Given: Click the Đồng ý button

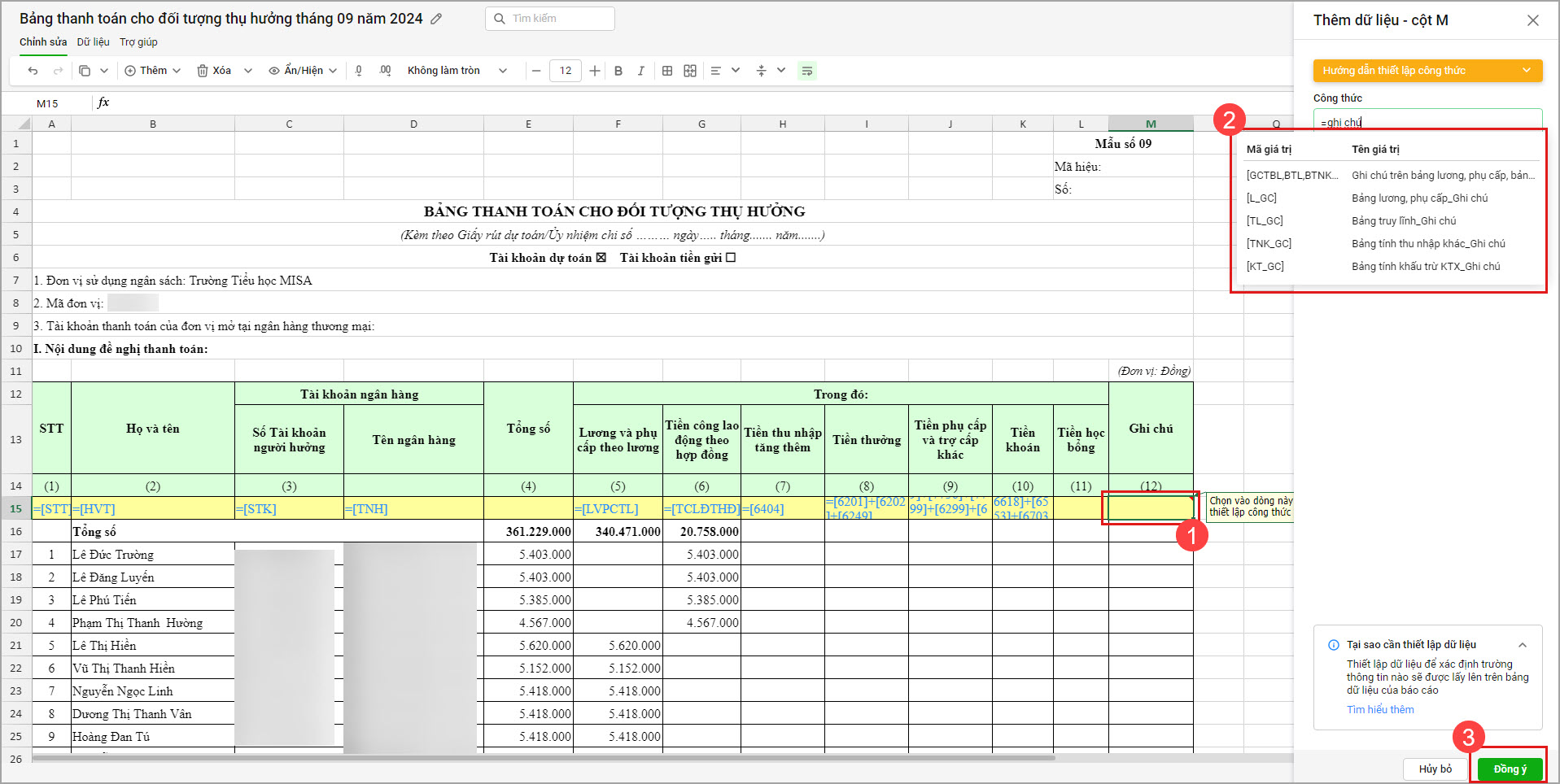Looking at the screenshot, I should click(1510, 769).
